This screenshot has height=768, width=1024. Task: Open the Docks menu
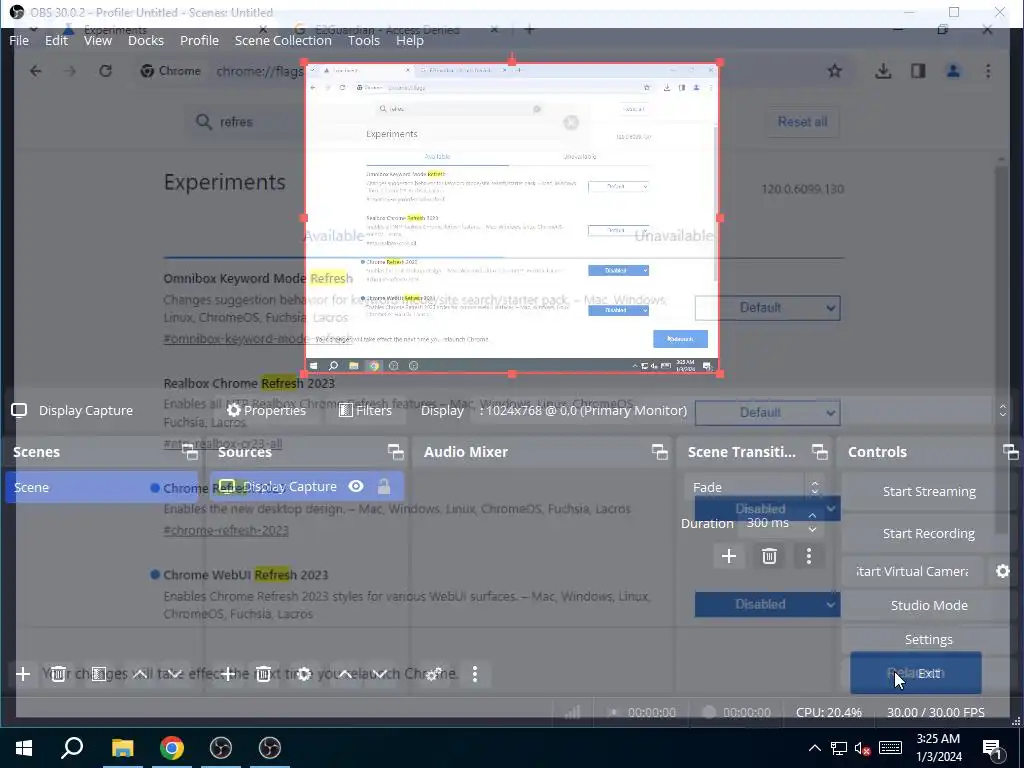click(x=146, y=40)
